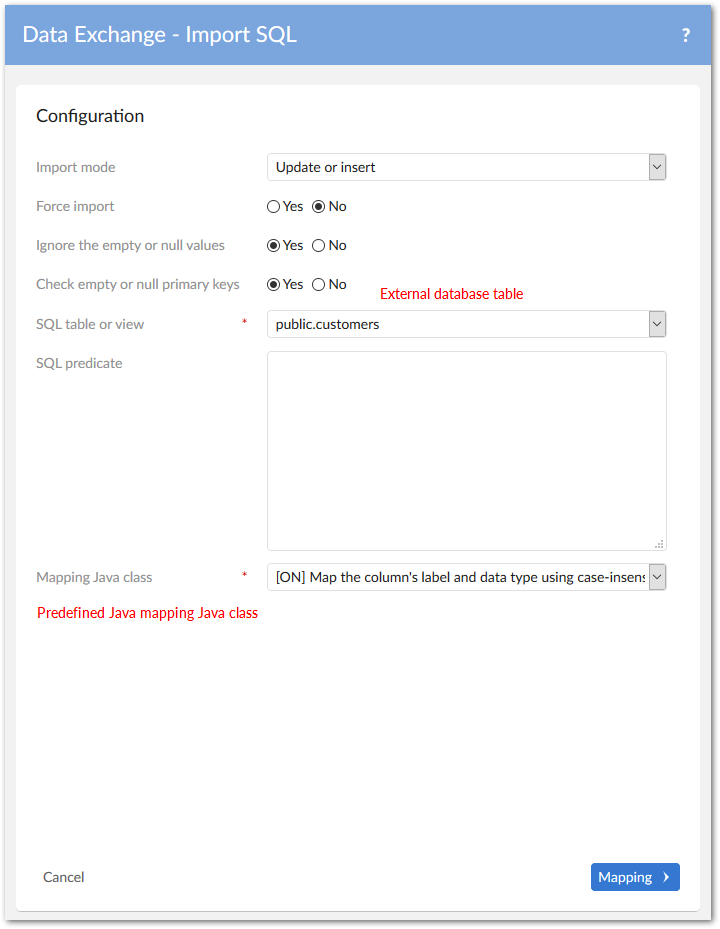Select No for Force import
This screenshot has height=929, width=720.
(x=319, y=207)
